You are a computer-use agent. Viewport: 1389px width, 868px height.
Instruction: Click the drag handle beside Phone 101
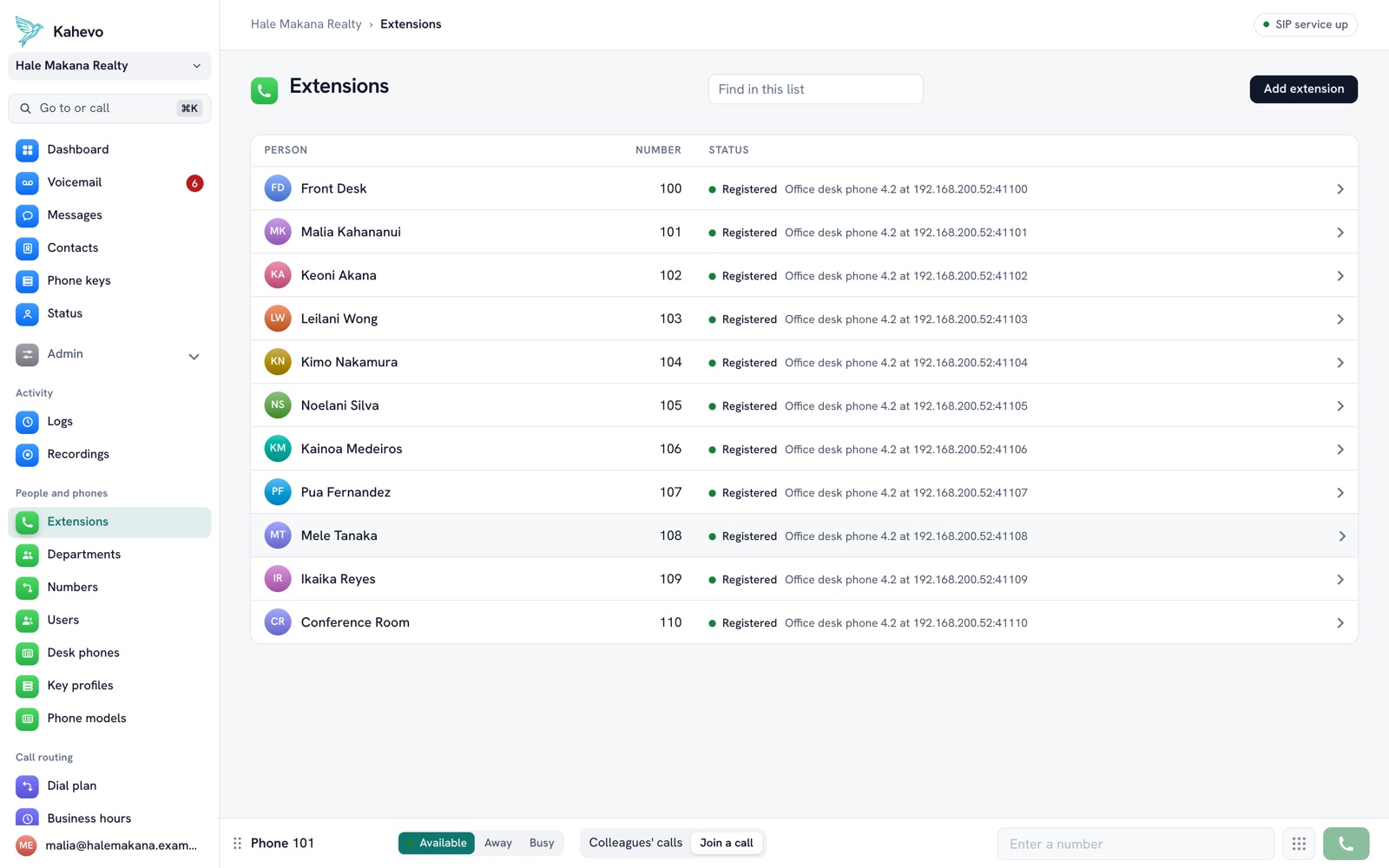237,843
